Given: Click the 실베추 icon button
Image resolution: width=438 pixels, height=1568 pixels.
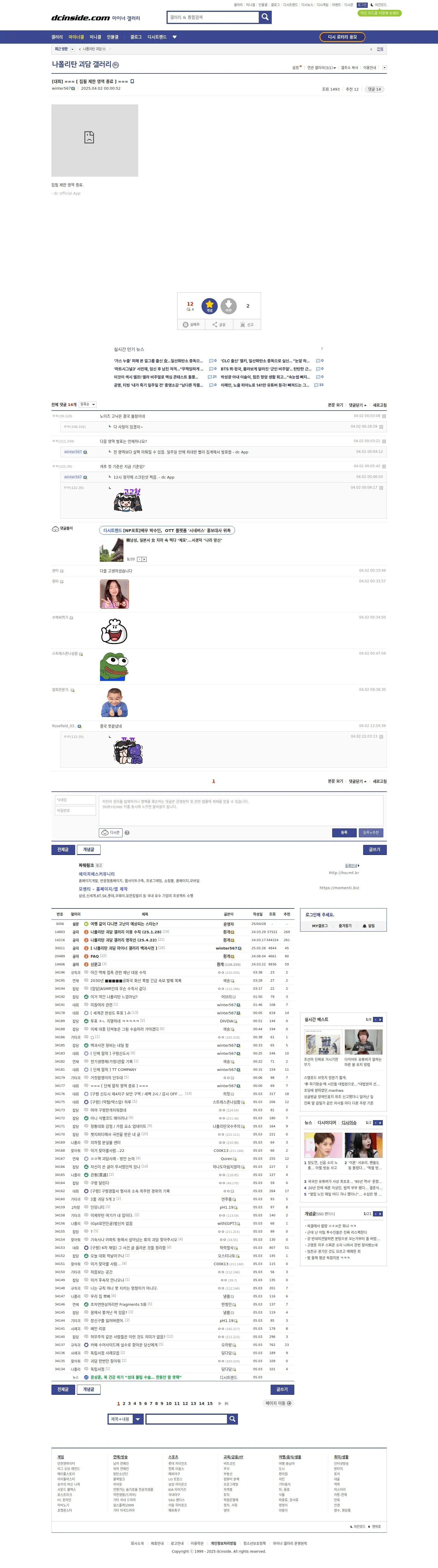Looking at the screenshot, I should pos(191,324).
